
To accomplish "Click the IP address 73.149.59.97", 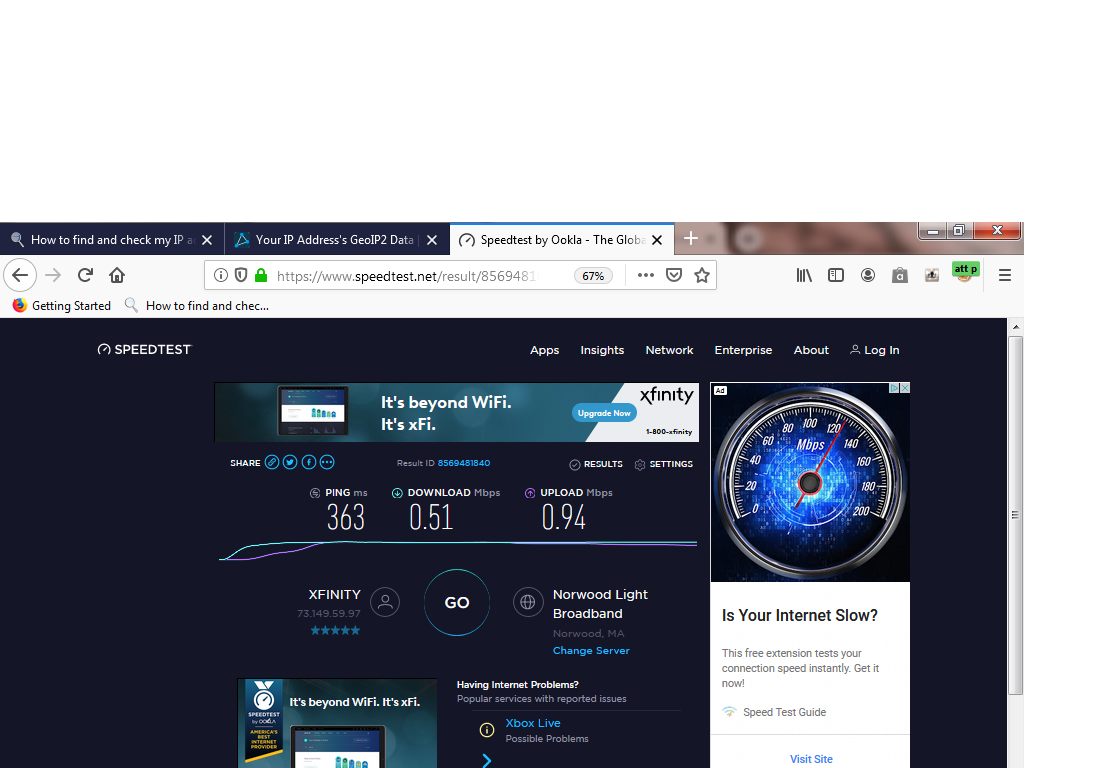I will click(329, 614).
